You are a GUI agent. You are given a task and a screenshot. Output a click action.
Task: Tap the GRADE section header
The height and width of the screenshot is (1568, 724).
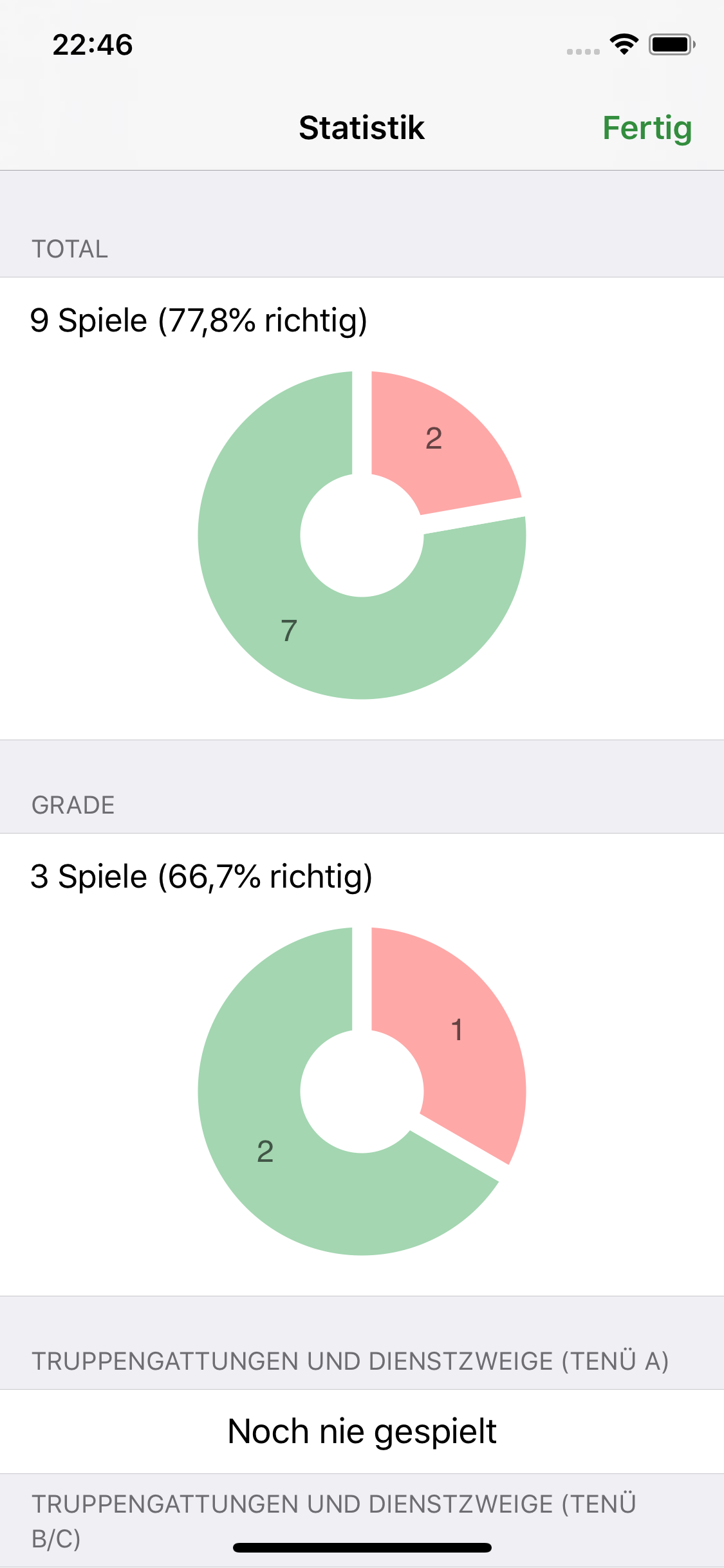click(x=73, y=805)
